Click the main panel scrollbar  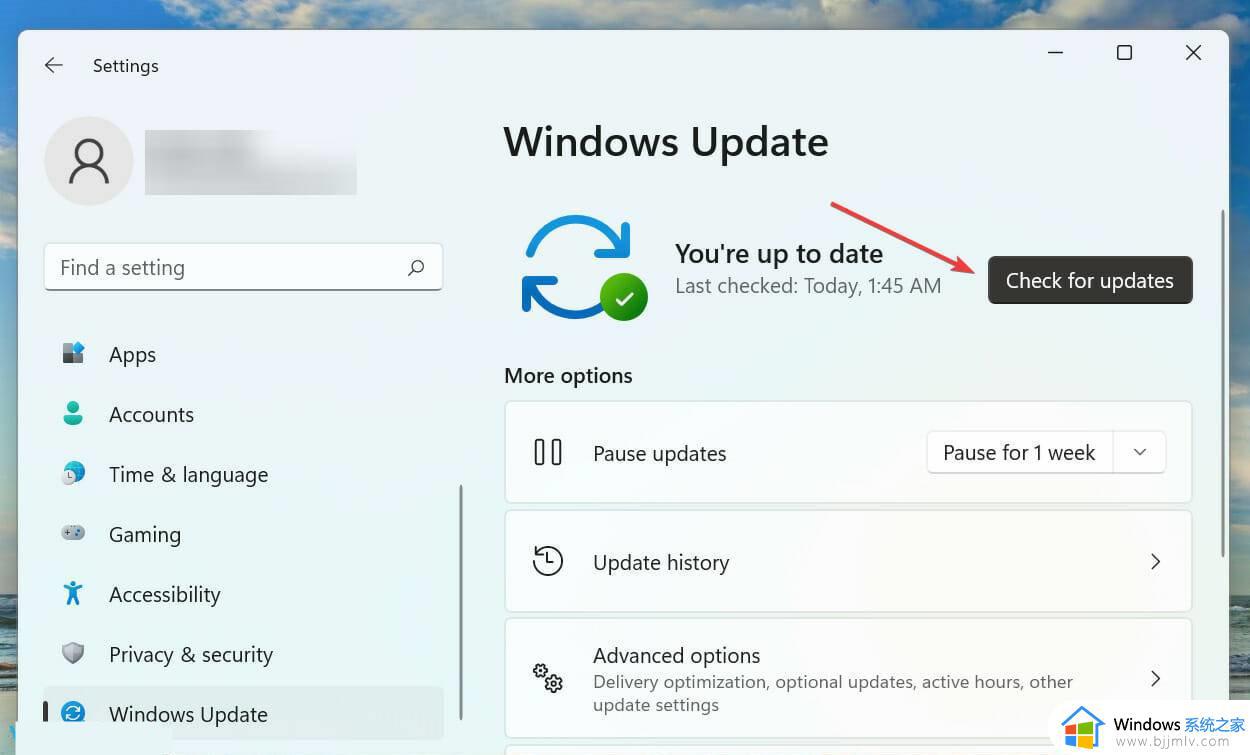1223,383
